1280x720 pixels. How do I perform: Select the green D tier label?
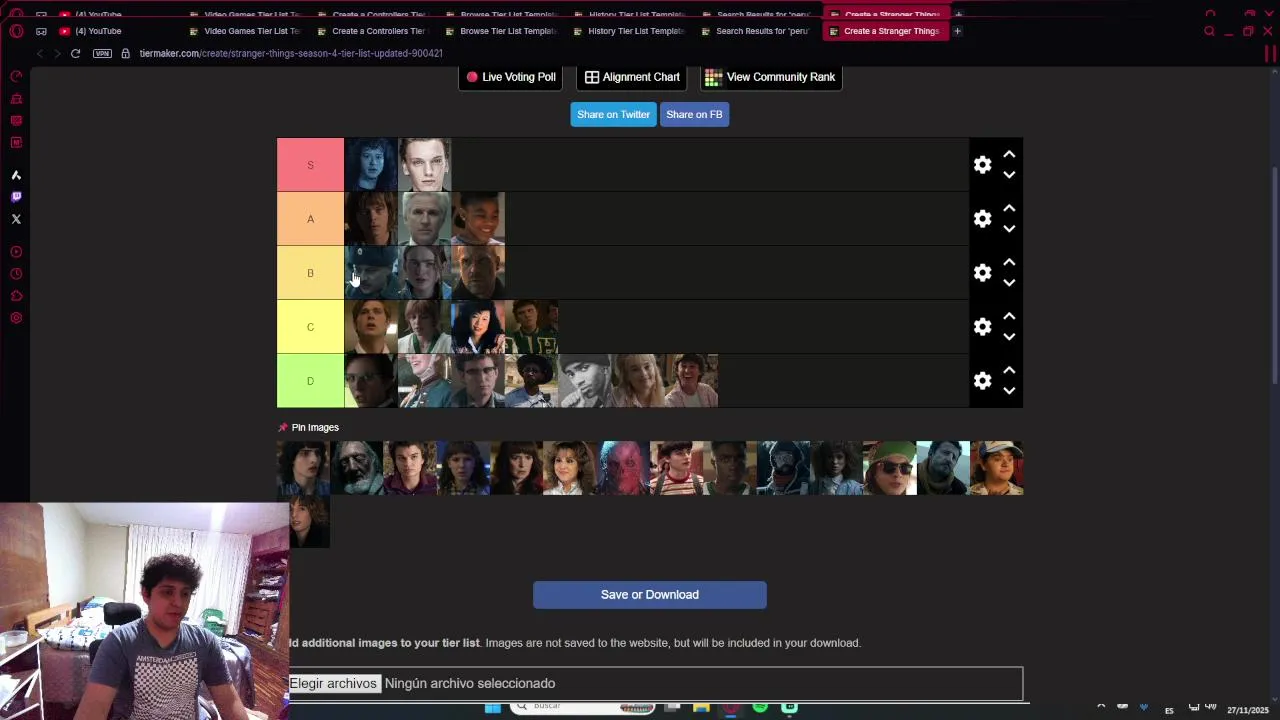310,381
